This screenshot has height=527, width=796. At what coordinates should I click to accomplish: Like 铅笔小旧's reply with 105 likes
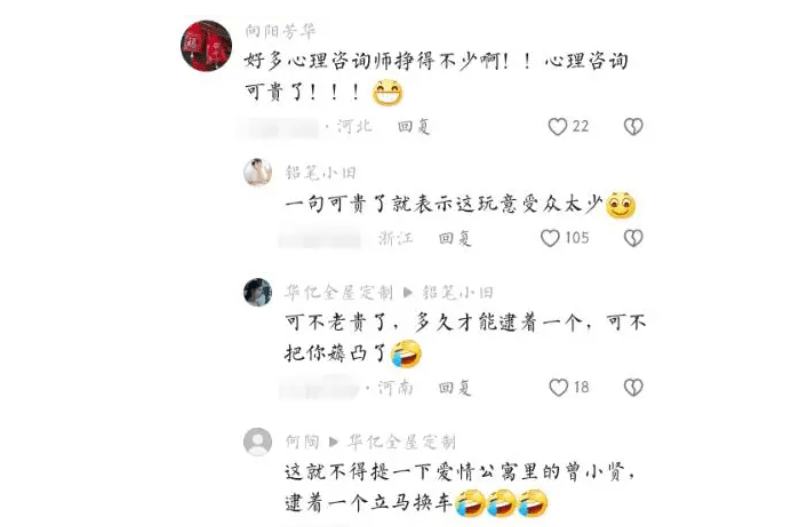click(550, 238)
